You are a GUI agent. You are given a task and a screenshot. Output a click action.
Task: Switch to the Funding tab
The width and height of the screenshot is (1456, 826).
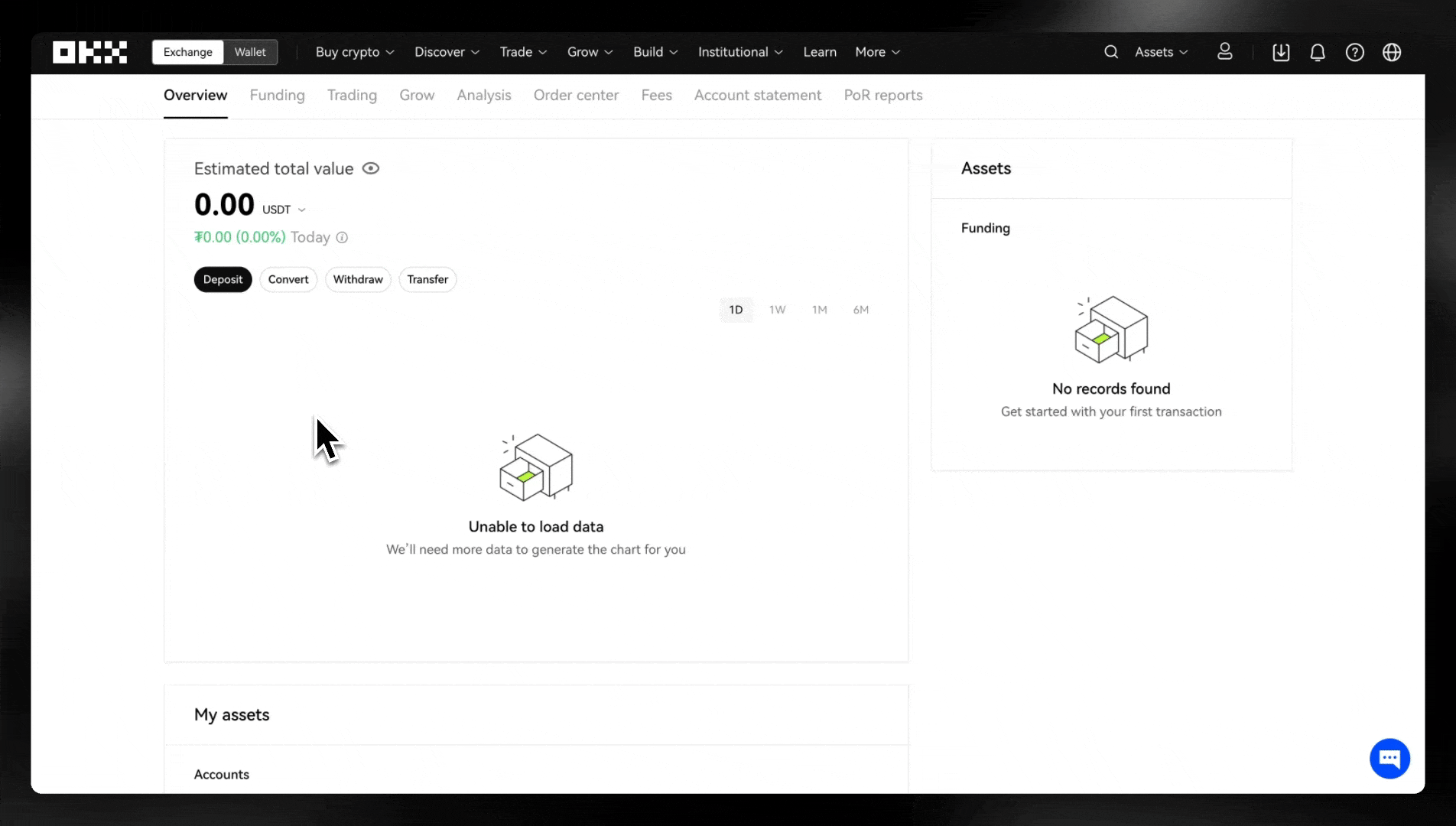[x=277, y=96]
